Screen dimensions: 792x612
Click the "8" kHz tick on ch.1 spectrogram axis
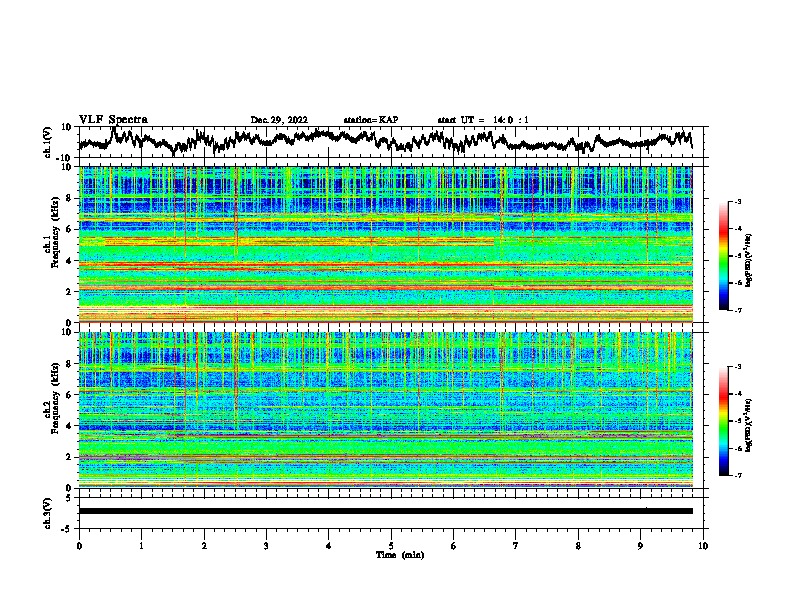70,198
